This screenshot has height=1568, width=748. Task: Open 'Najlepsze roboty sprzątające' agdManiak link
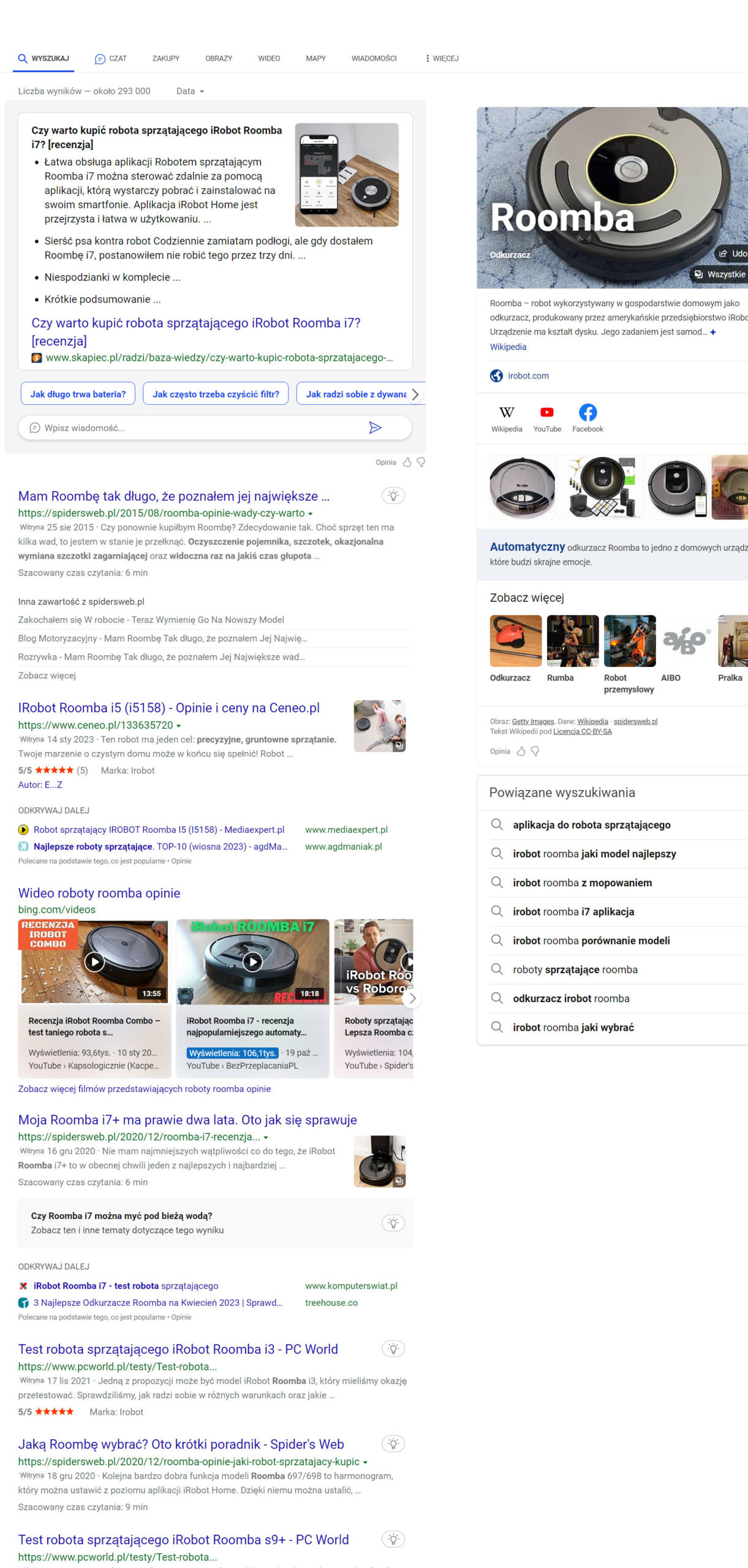pos(161,846)
